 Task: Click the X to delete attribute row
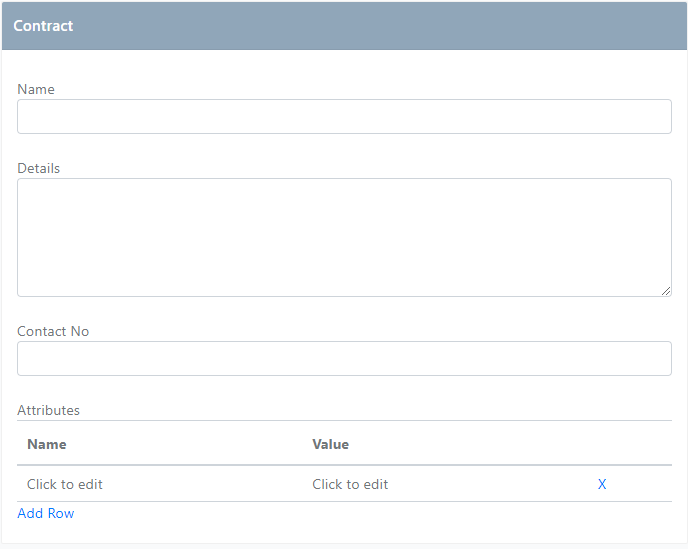(602, 484)
